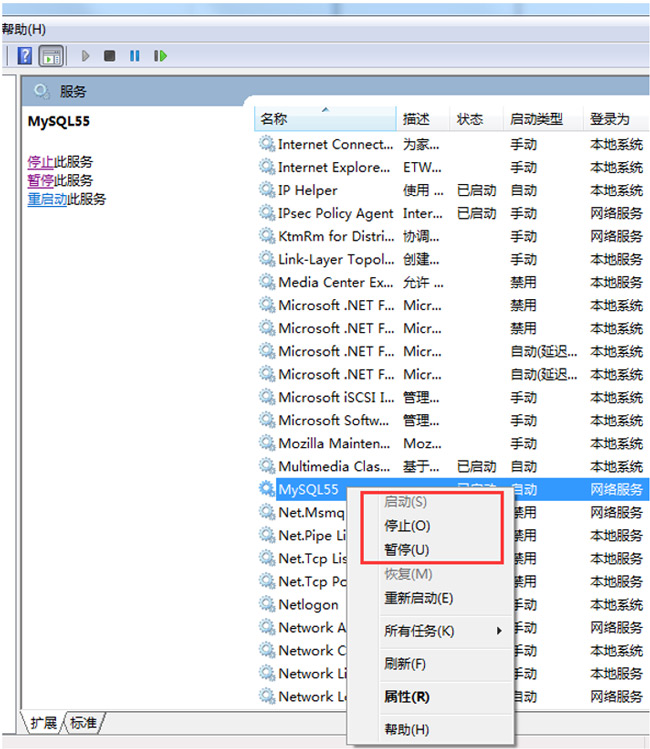Click gear icon of Mozilla Mainten... service
The width and height of the screenshot is (650, 749).
pos(266,443)
